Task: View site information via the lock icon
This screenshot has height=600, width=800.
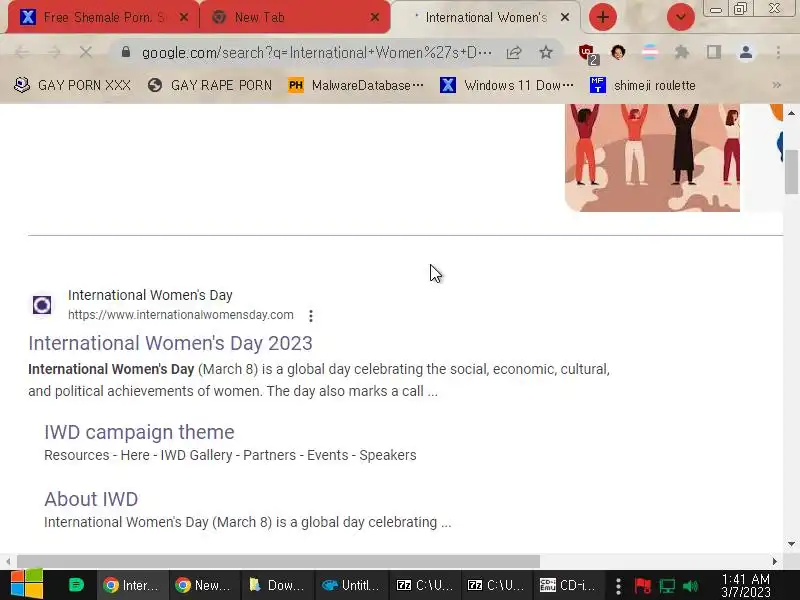Action: tap(126, 52)
